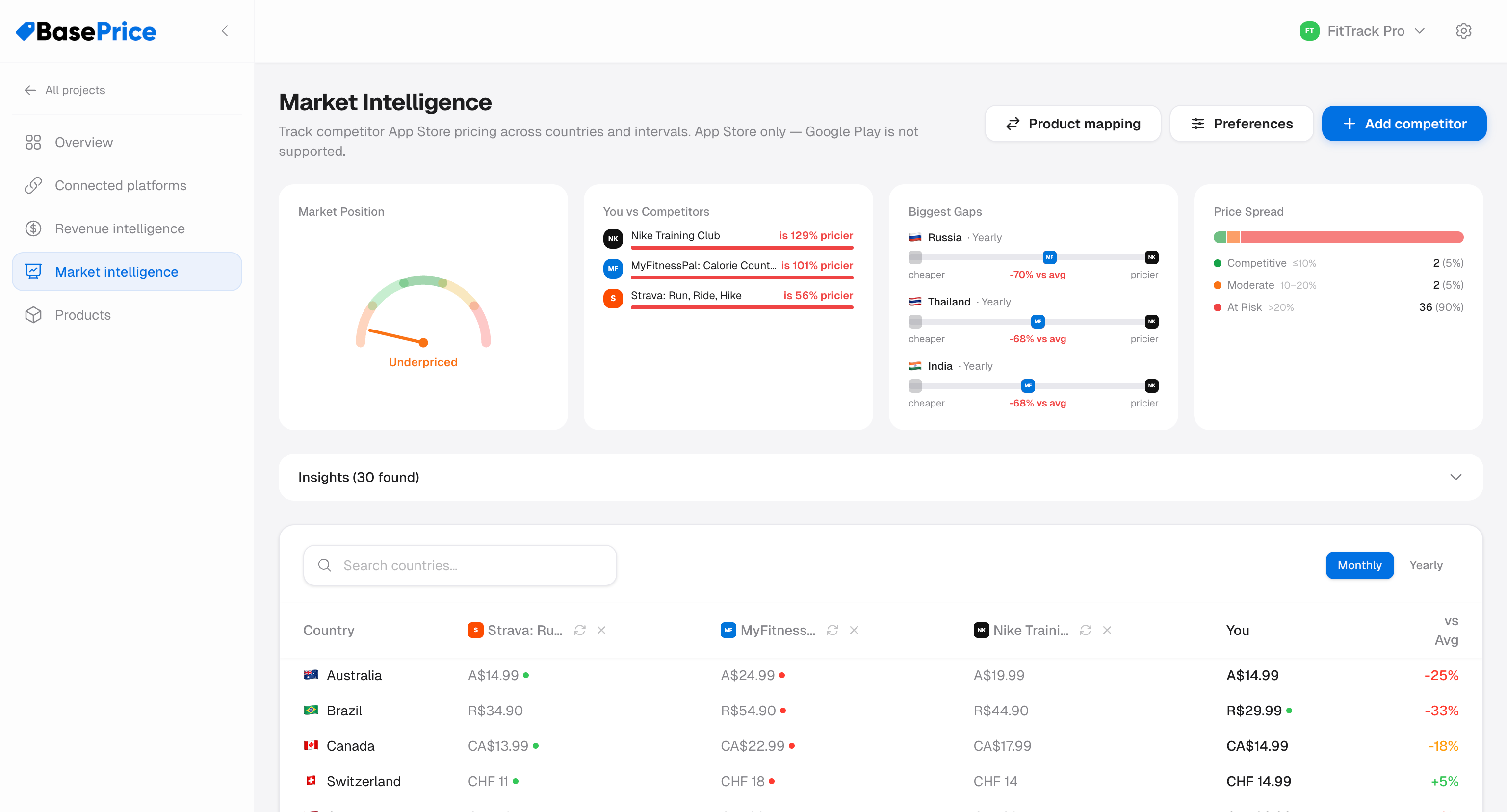Remove the Strava competitor column
This screenshot has width=1507, height=812.
coord(601,630)
